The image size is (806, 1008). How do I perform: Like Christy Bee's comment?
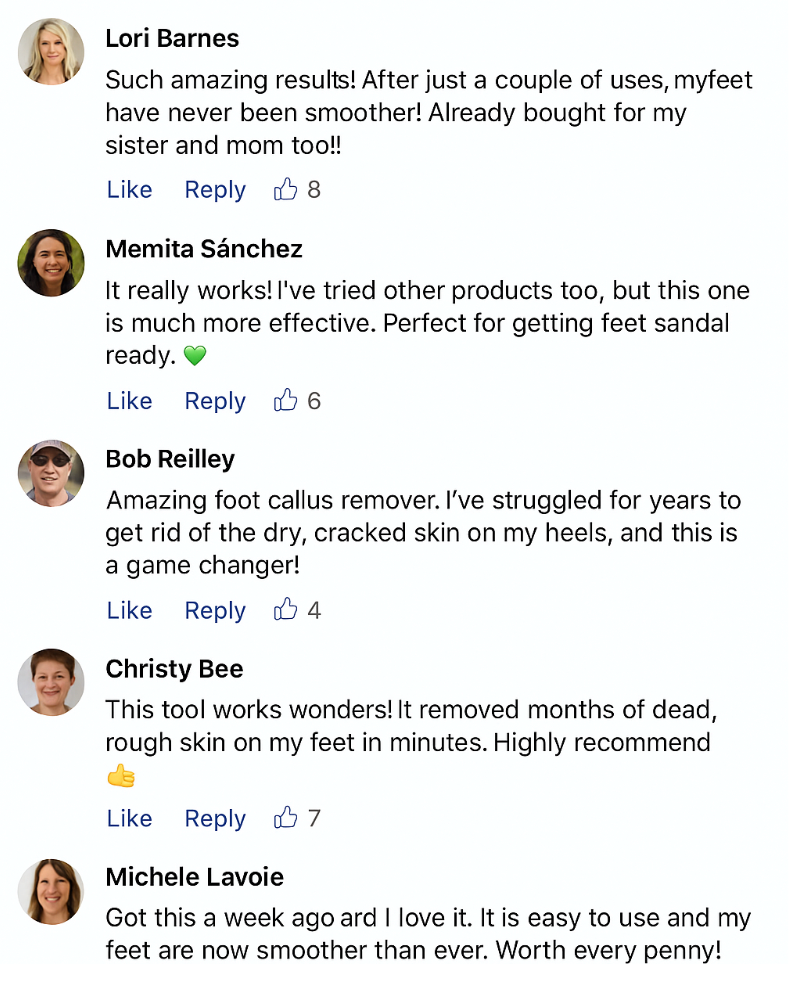129,818
